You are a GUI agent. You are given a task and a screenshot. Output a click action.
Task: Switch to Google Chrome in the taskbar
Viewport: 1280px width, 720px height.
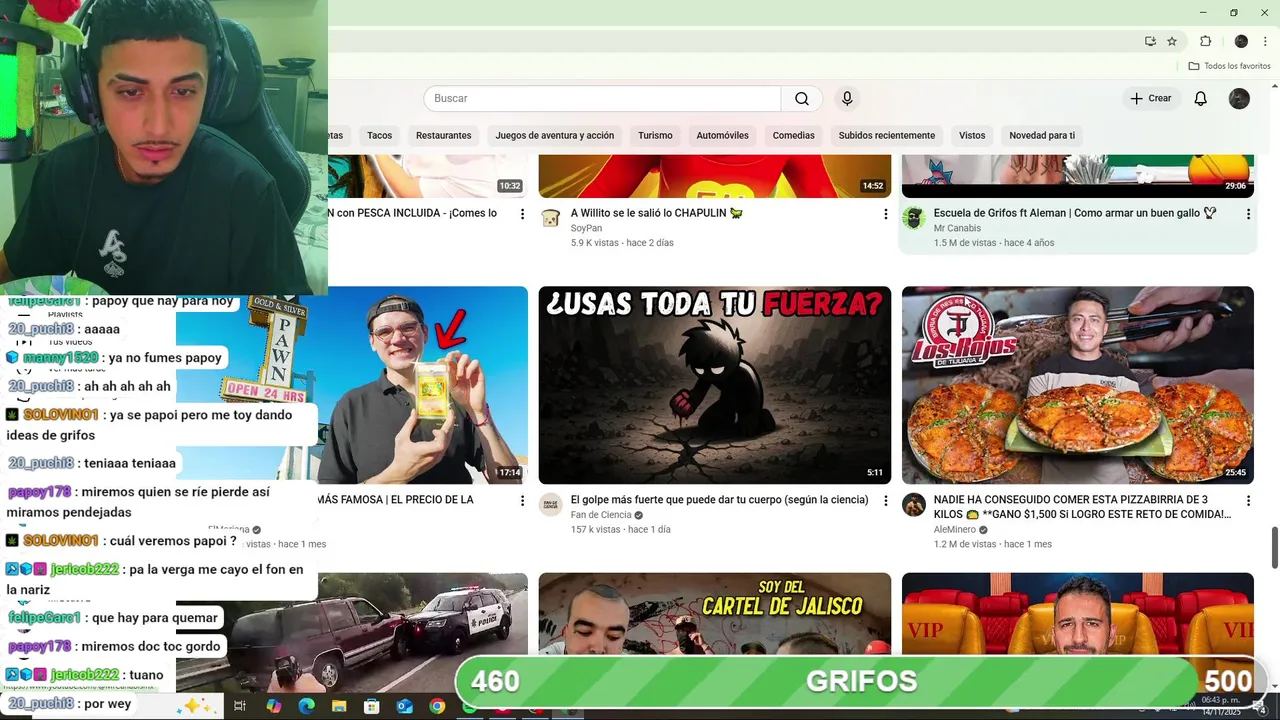click(x=437, y=706)
